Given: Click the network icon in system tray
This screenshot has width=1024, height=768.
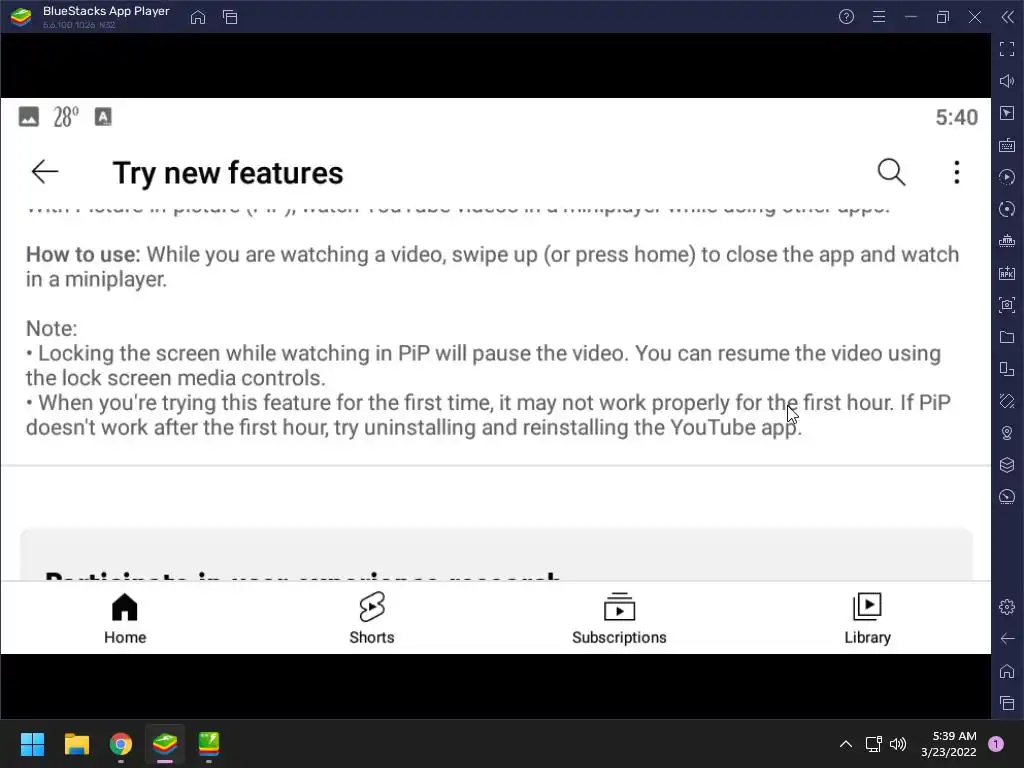Looking at the screenshot, I should [873, 744].
